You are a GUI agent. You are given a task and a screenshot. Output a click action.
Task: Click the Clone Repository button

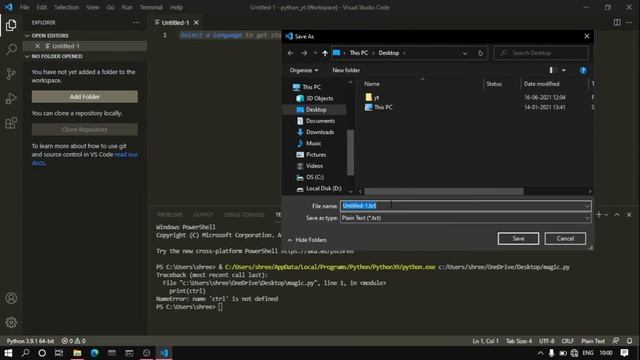(x=84, y=130)
